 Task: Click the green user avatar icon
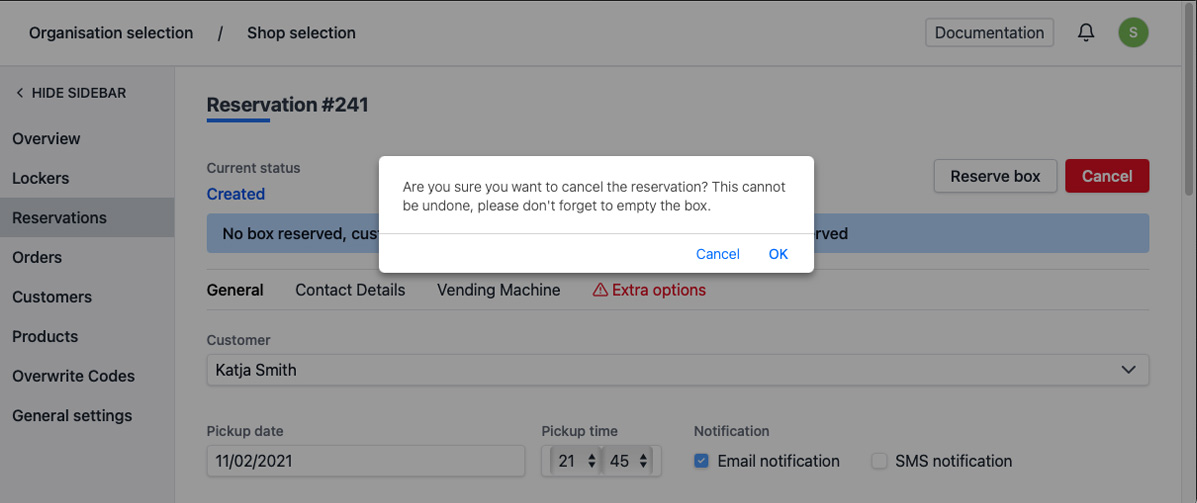1133,33
